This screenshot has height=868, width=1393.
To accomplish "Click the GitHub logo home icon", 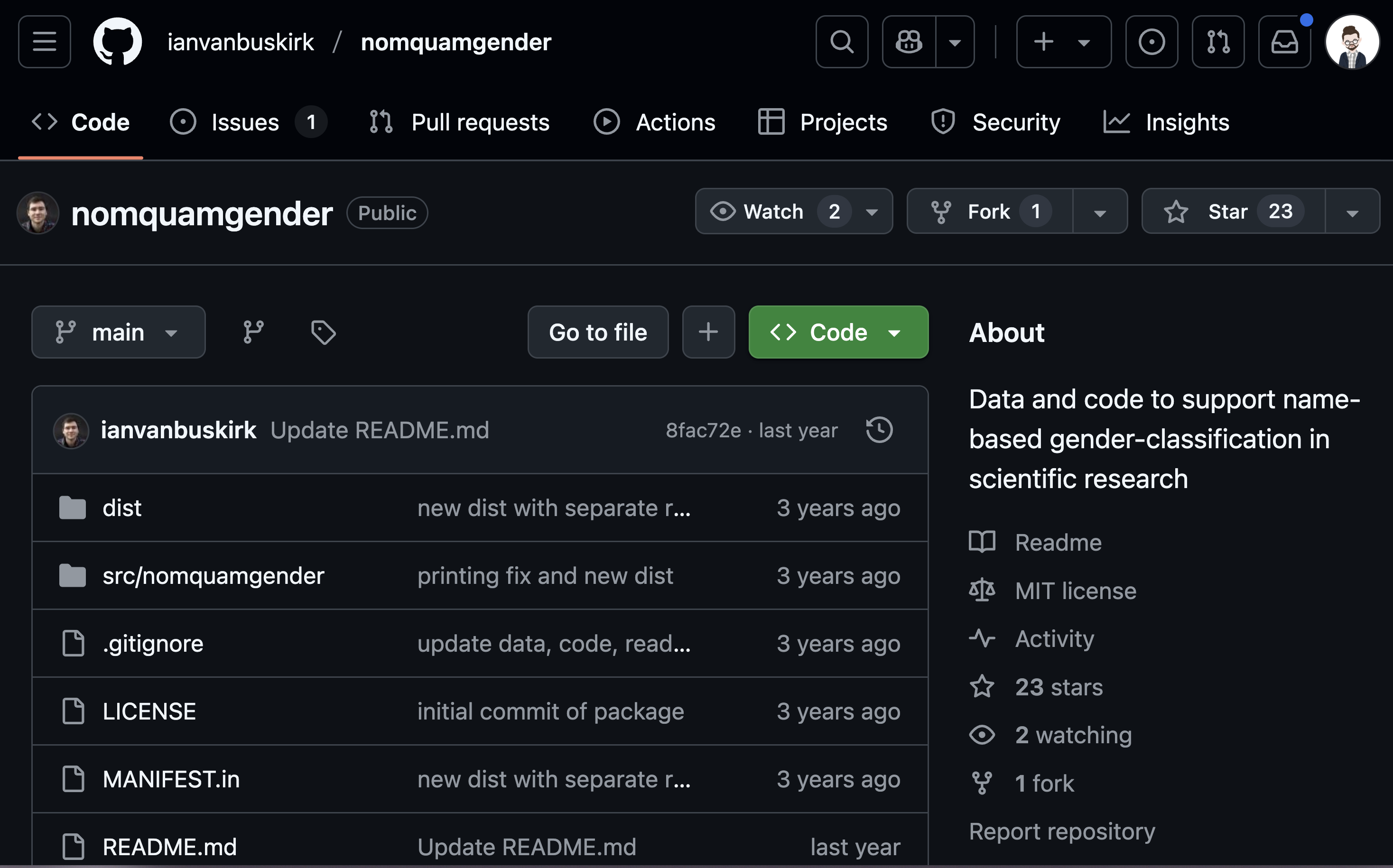I will tap(118, 42).
